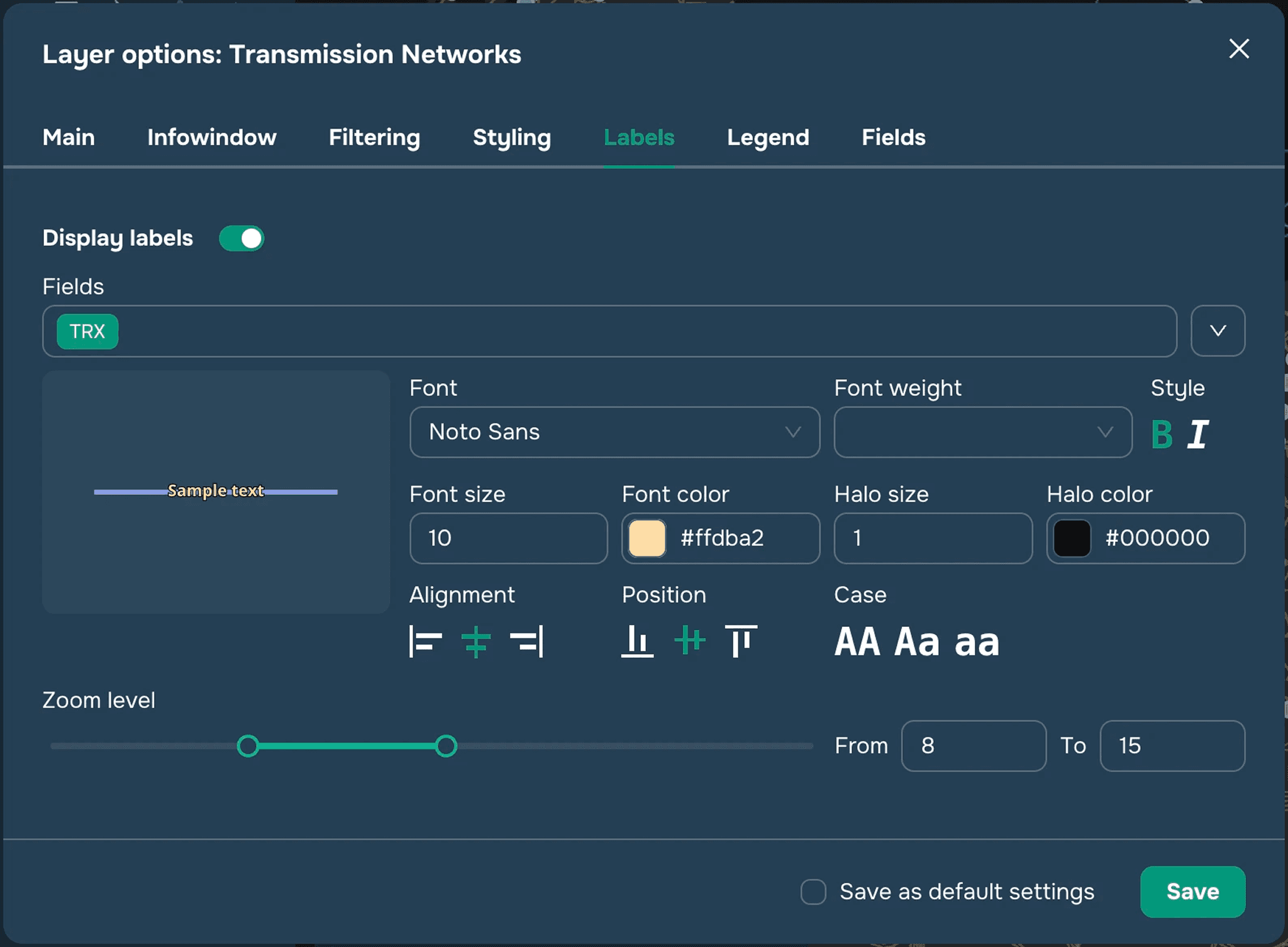Viewport: 1288px width, 947px height.
Task: Open the Font weight dropdown
Action: 982,432
